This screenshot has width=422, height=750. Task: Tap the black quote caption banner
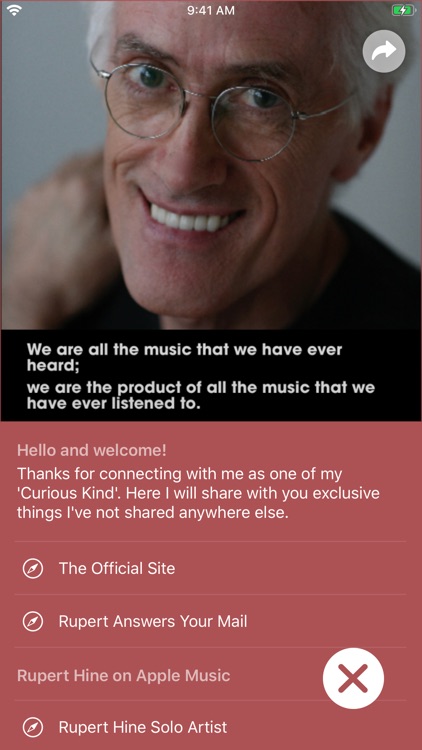click(211, 375)
